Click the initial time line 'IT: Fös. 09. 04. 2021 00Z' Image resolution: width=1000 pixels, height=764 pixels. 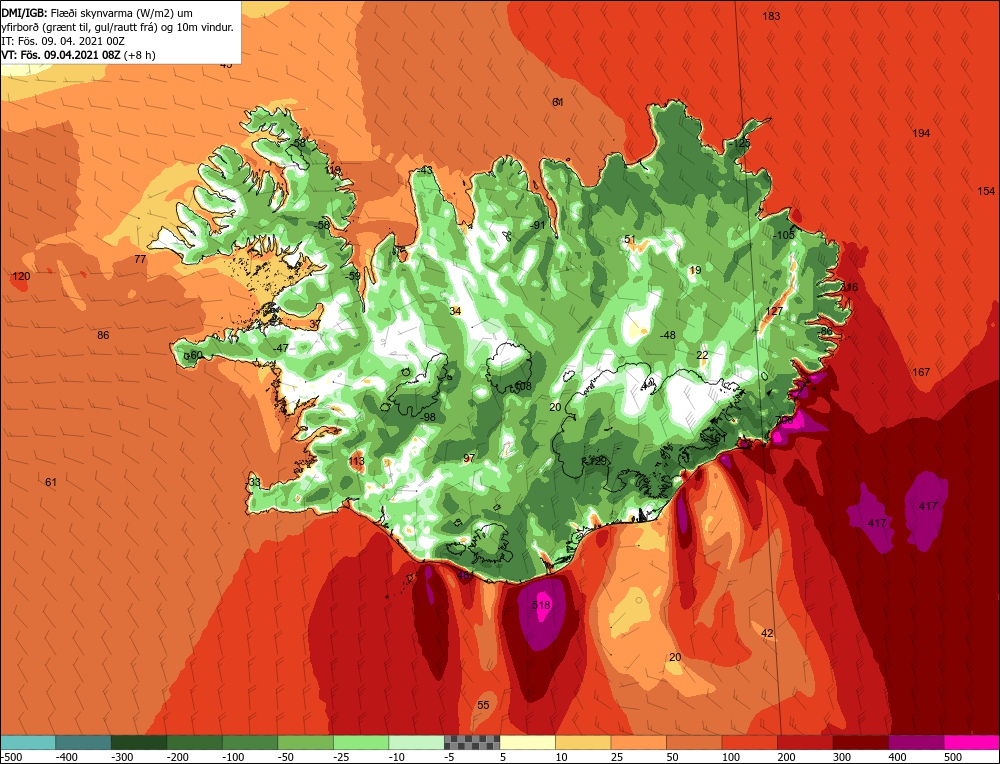coord(62,41)
